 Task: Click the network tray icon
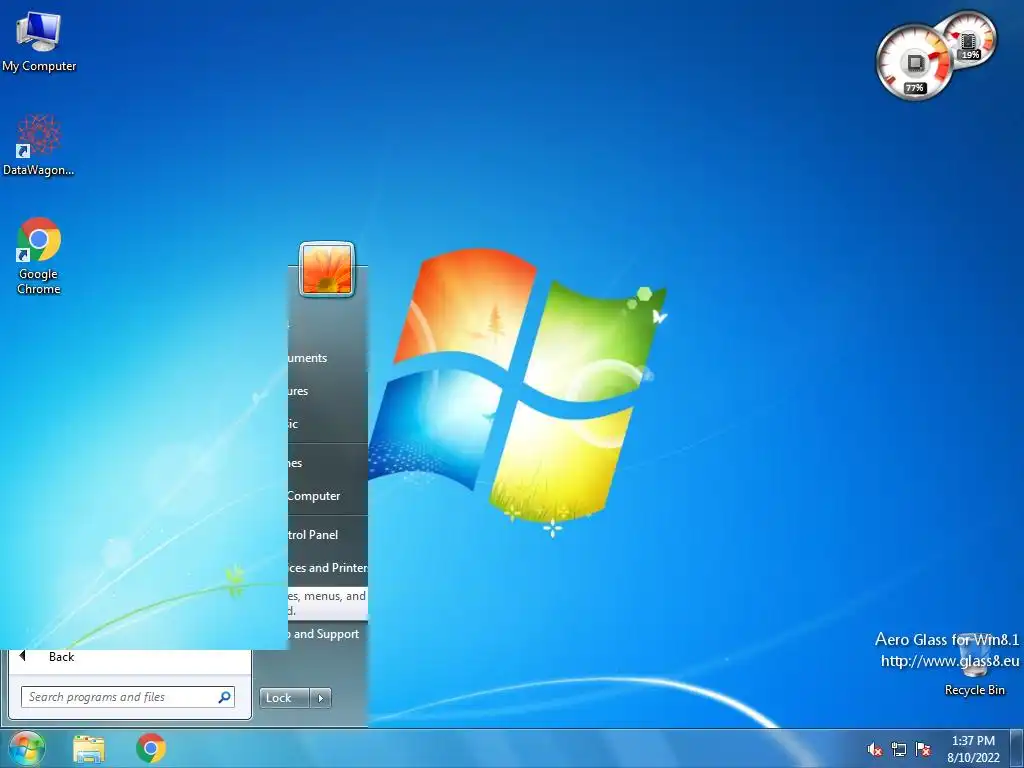(899, 750)
